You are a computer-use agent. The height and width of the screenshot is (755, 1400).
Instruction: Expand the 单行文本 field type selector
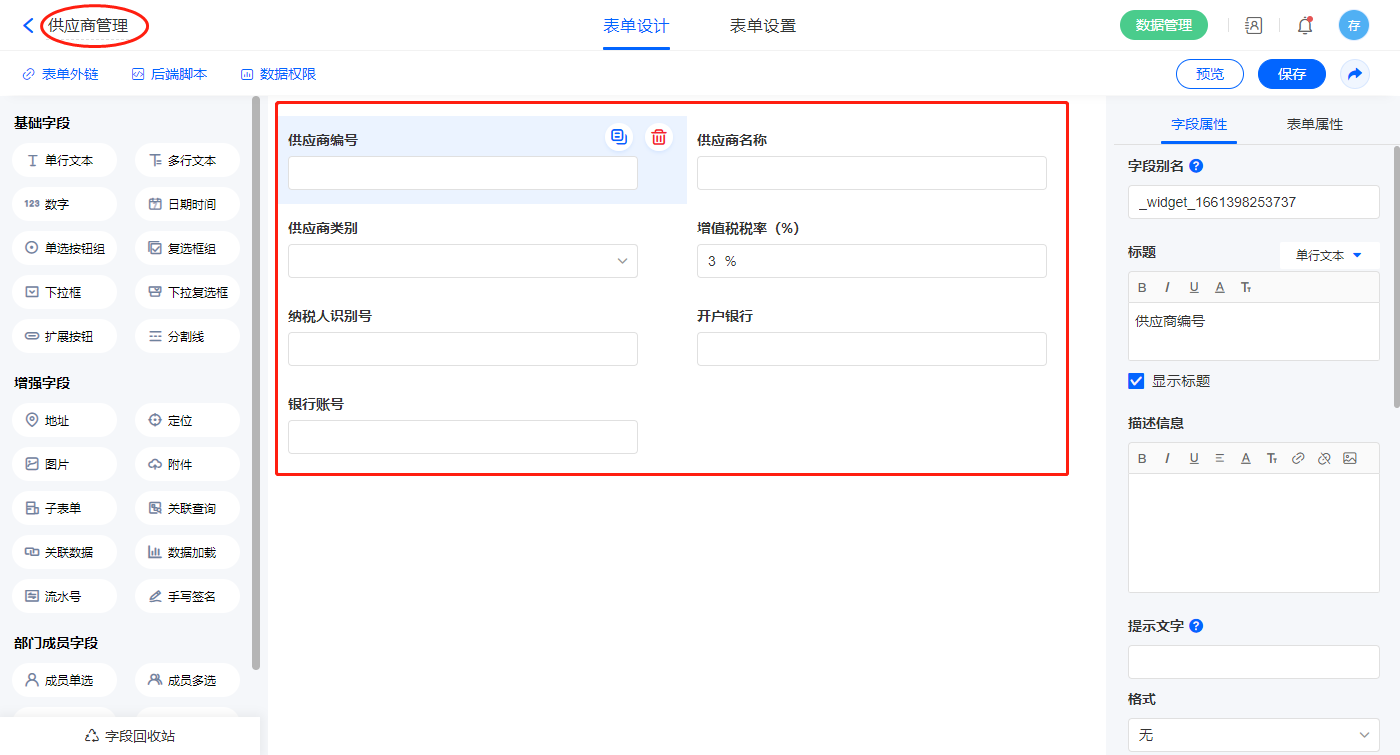(1329, 256)
